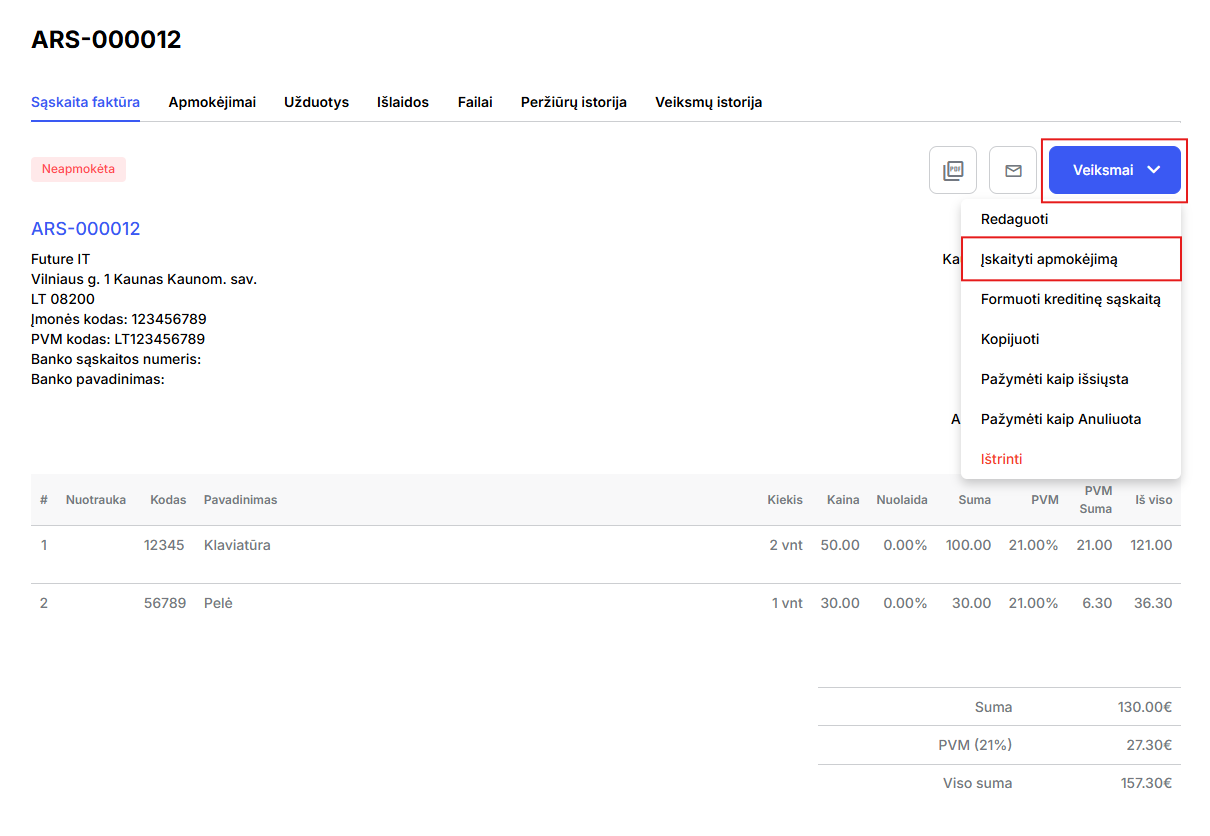
Task: Click the 27.30€ PVM value
Action: [x=1148, y=745]
